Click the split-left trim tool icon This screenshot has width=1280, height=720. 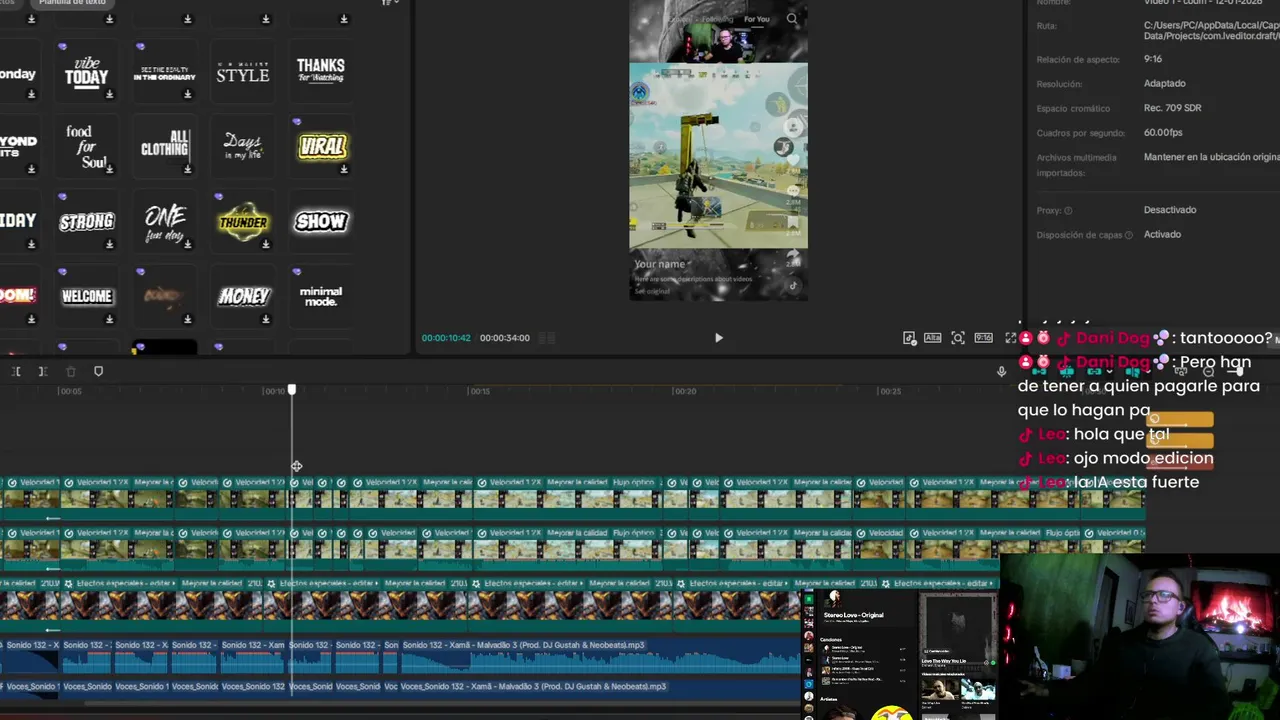16,371
